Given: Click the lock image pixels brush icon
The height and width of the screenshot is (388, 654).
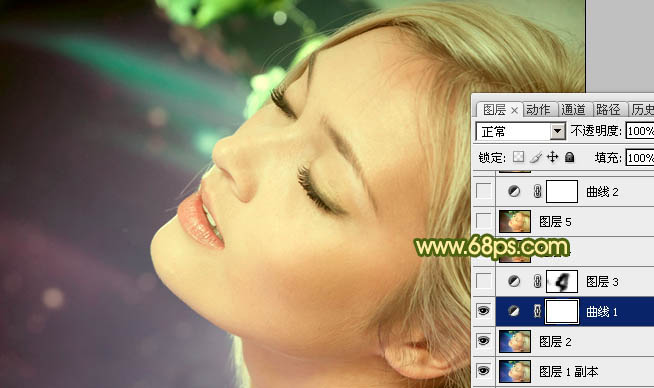Looking at the screenshot, I should pos(536,157).
